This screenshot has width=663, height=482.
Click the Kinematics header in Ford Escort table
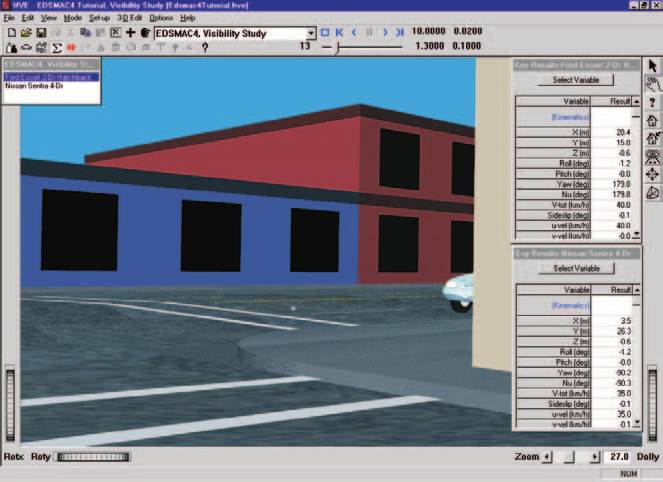click(x=570, y=117)
